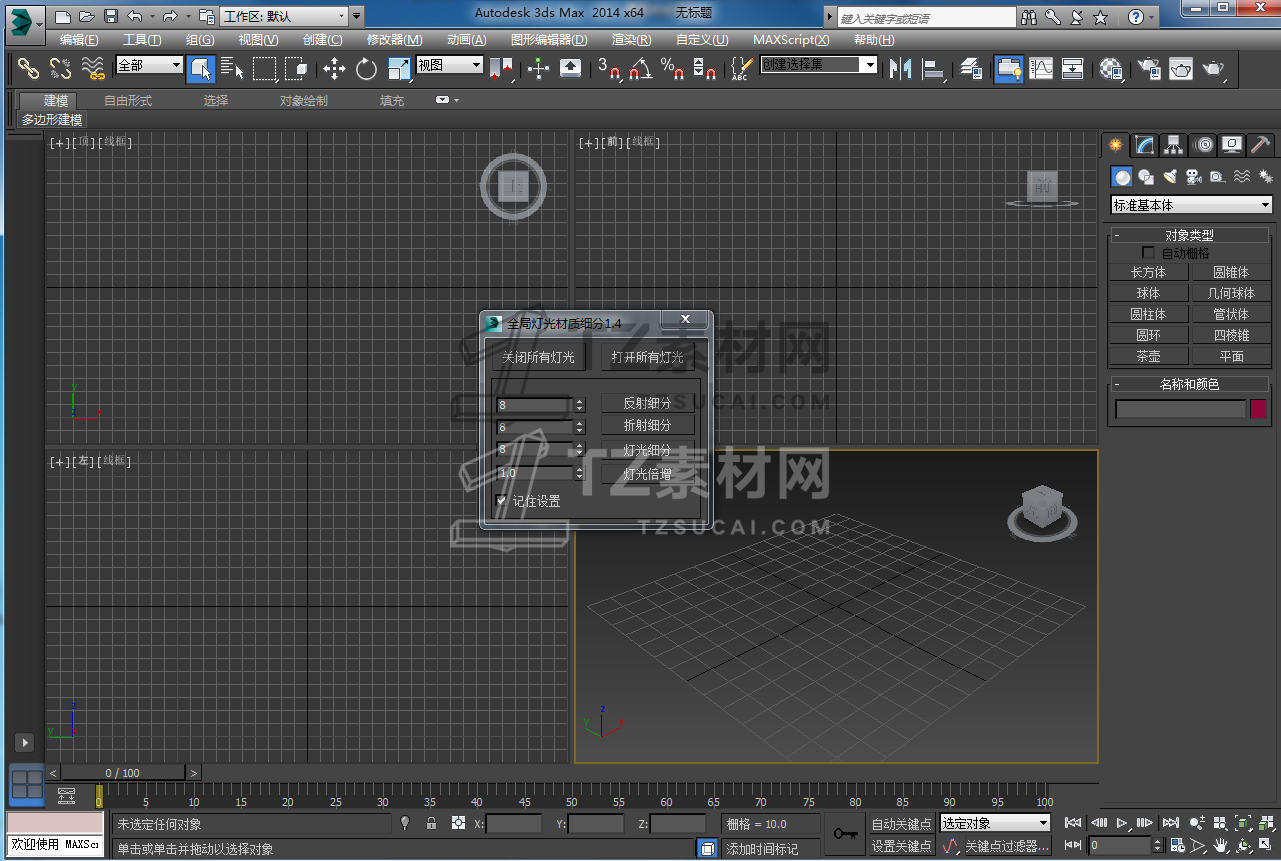This screenshot has width=1281, height=861.
Task: Toggle the Percent Snap icon
Action: coord(672,68)
